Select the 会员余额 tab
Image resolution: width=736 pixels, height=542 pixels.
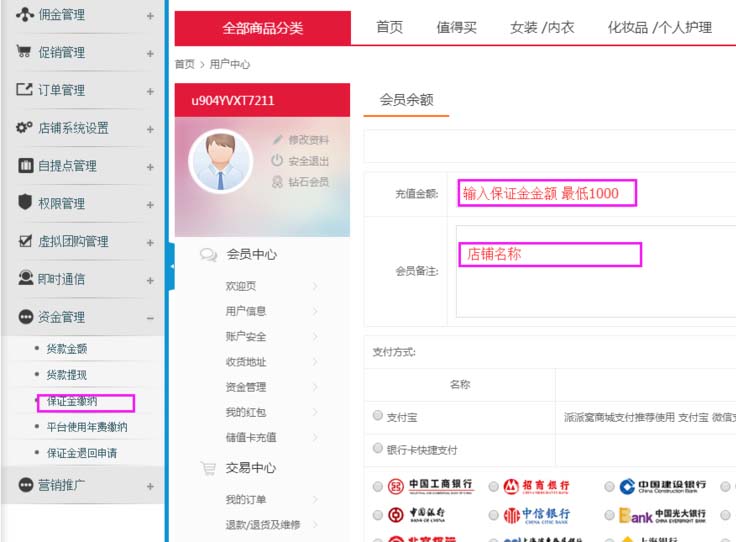point(406,100)
